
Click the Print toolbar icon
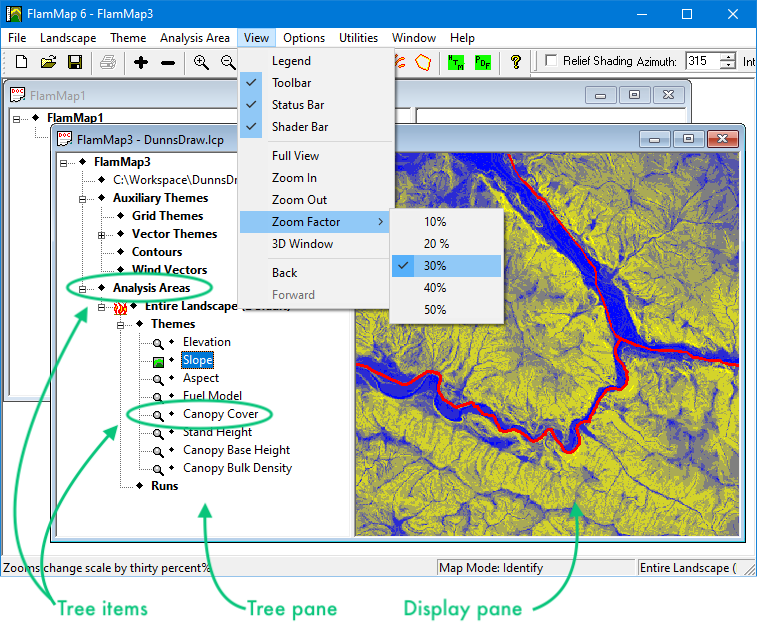[x=108, y=62]
